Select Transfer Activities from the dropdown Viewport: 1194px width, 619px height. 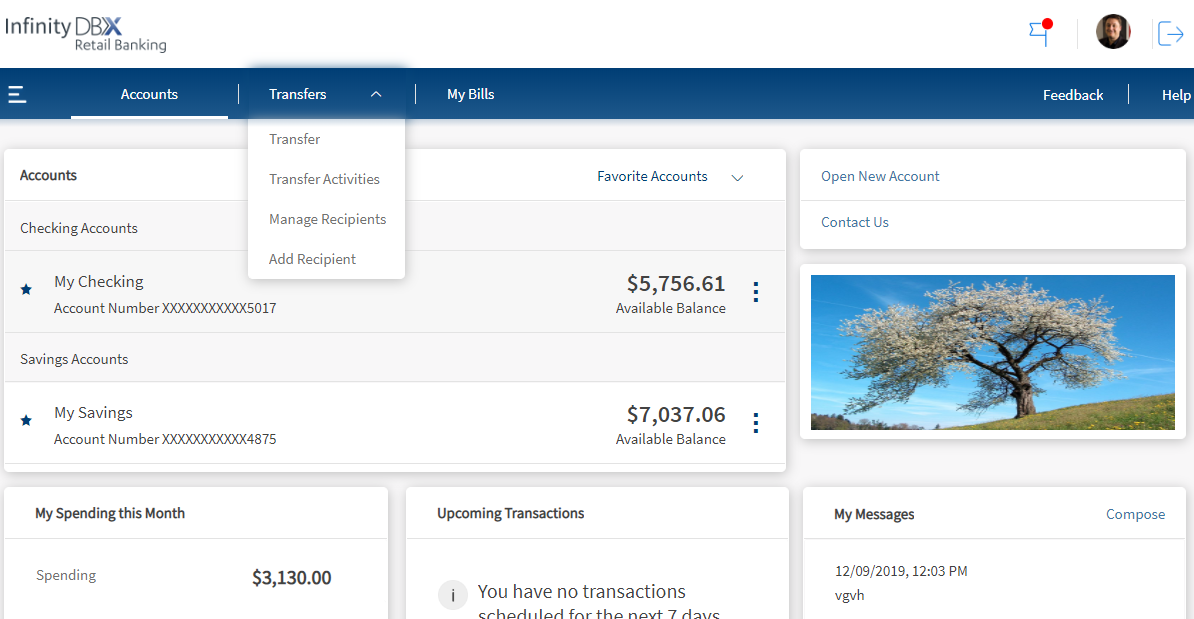[324, 179]
